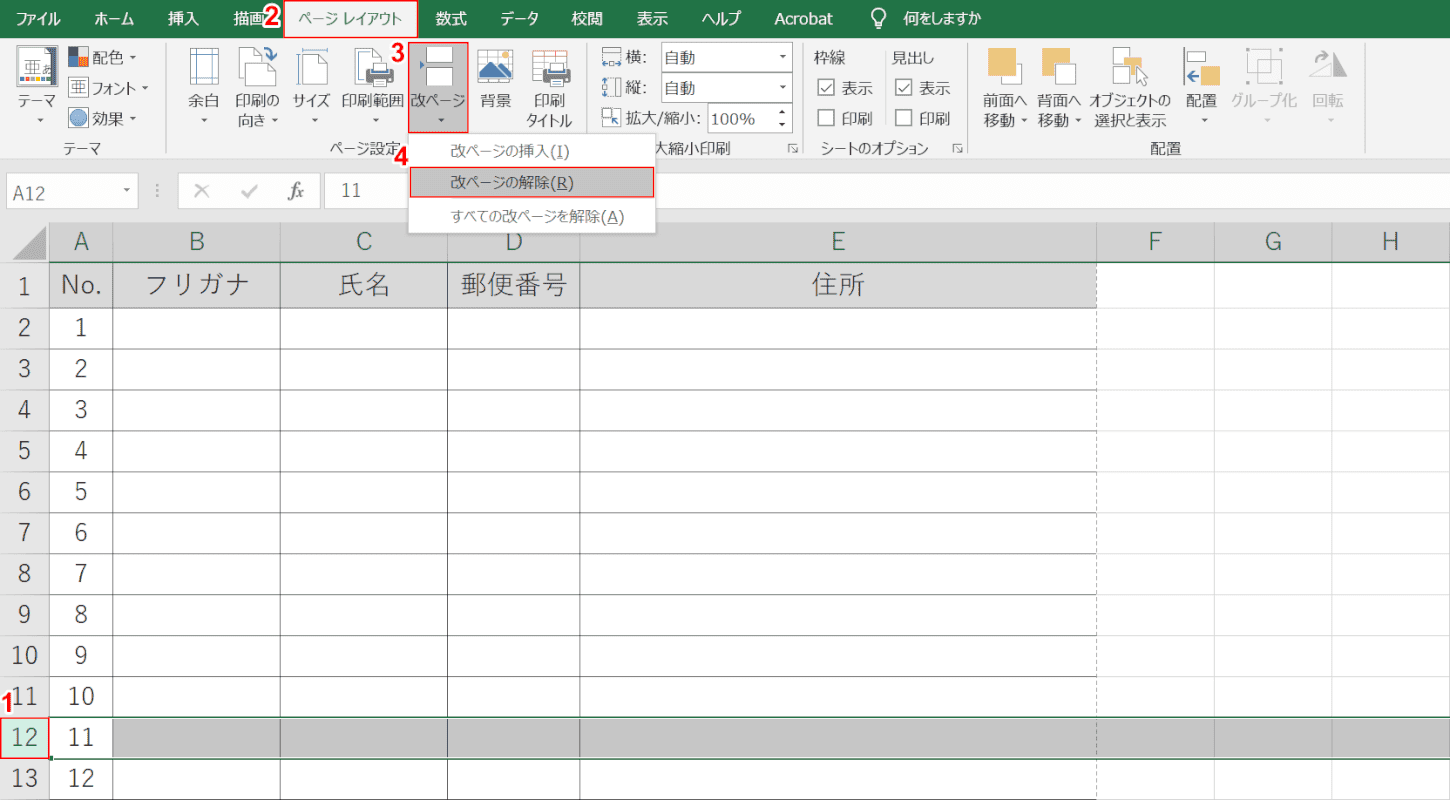Click the 改ページ (Breaks) button
Image resolution: width=1450 pixels, height=800 pixels.
coord(438,86)
